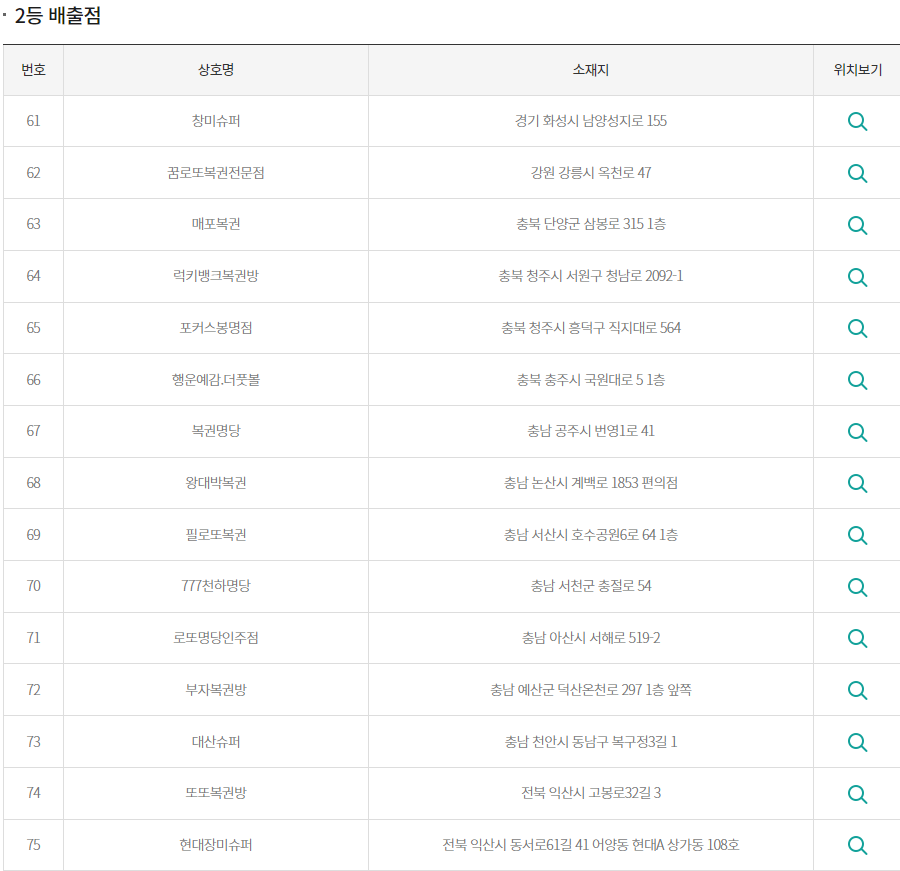Select store name 복권명당
The width and height of the screenshot is (900, 871).
(x=216, y=431)
